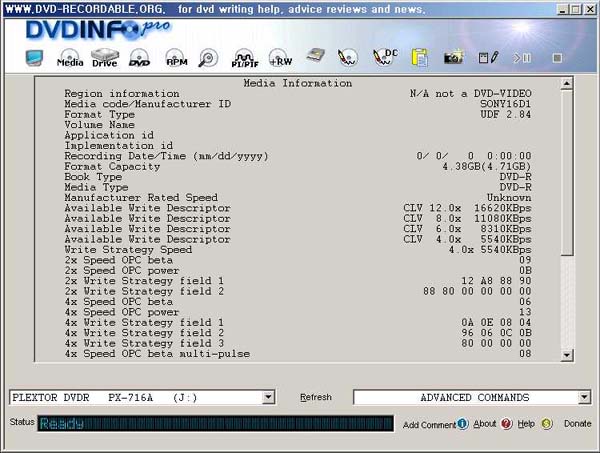Click the DC disc graph icon

point(385,58)
